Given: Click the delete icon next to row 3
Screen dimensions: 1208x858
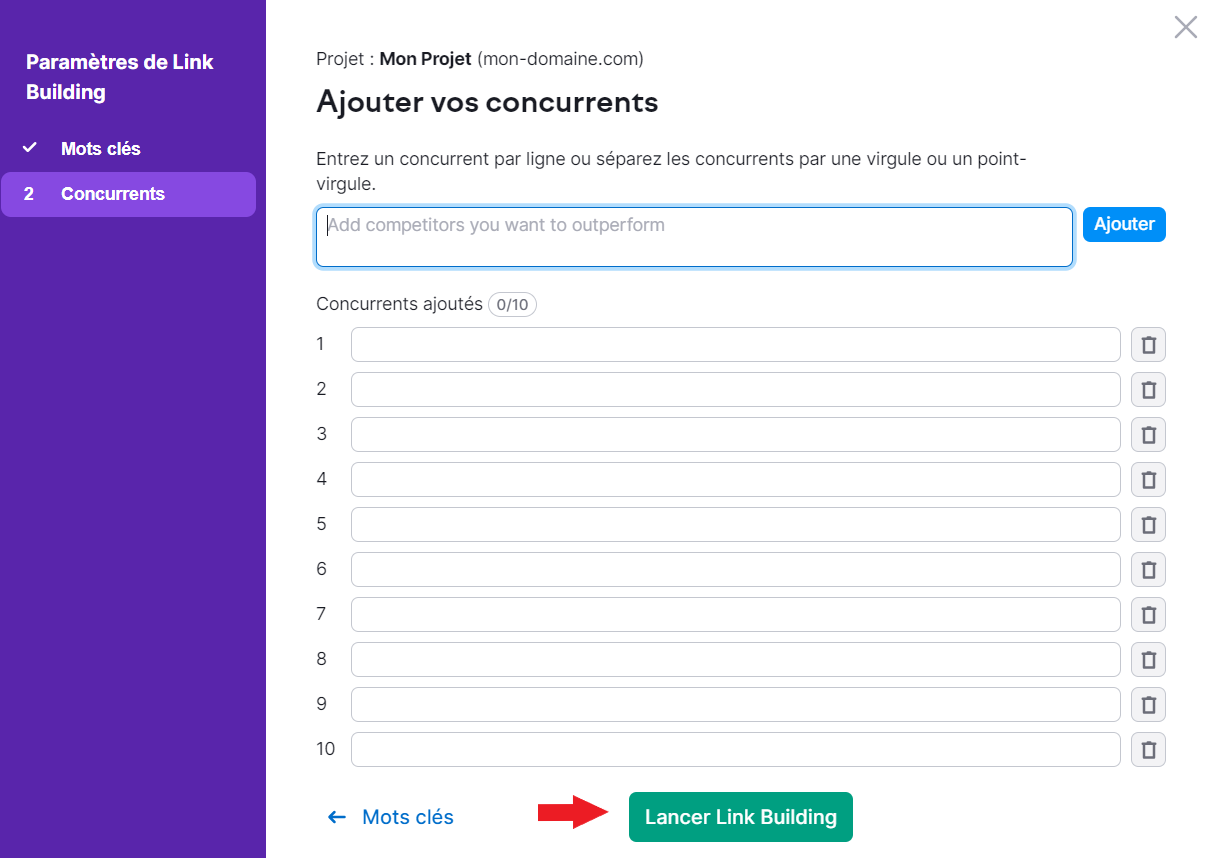Looking at the screenshot, I should coord(1148,434).
